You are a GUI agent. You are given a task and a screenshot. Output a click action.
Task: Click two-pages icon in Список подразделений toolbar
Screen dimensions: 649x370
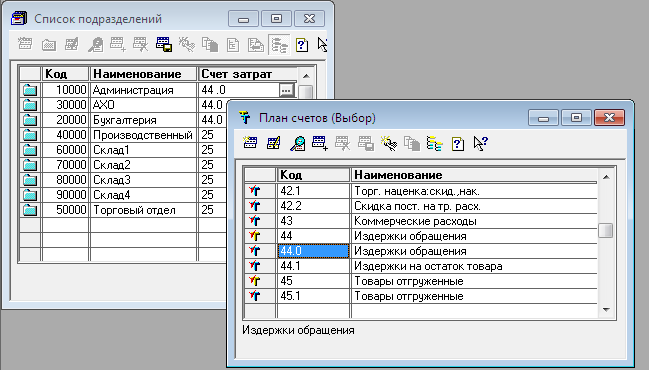210,44
